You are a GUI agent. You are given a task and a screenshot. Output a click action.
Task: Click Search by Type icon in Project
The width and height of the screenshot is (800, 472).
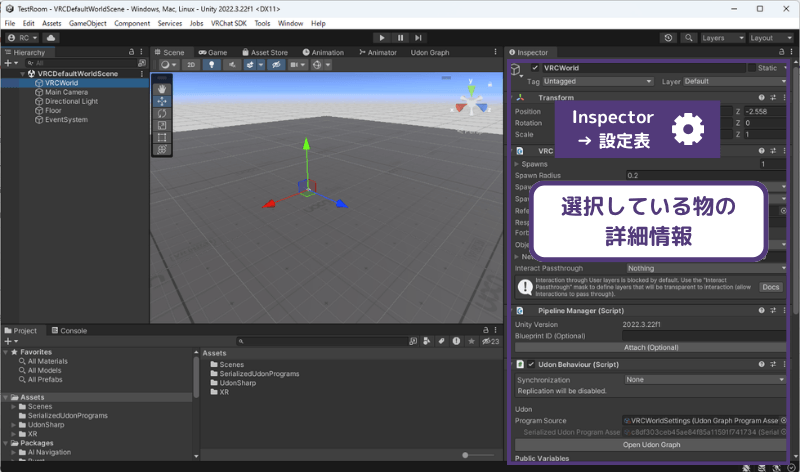tap(427, 341)
